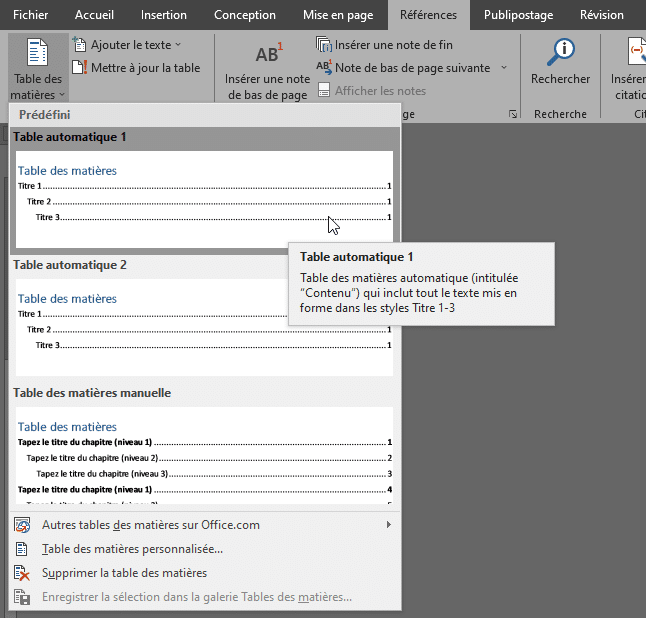The height and width of the screenshot is (618, 646).
Task: Expand the Ajouter le texte dropdown
Action: 178,44
